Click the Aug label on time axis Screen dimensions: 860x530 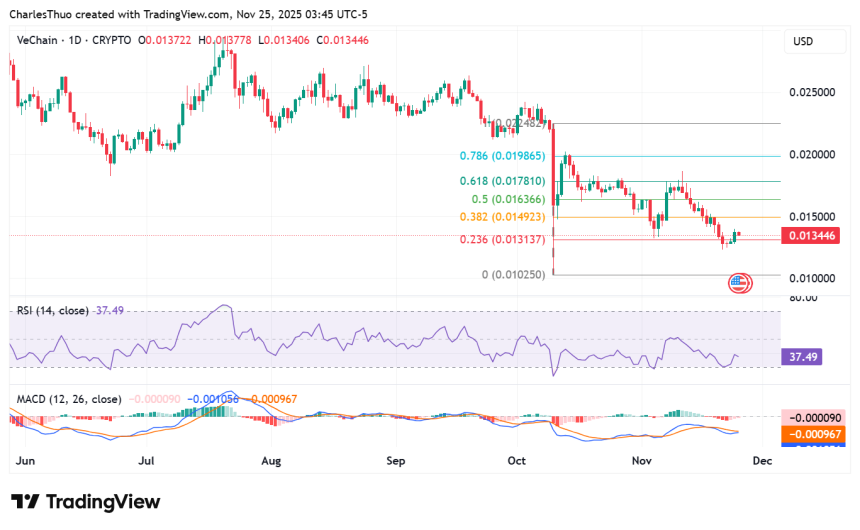270,462
